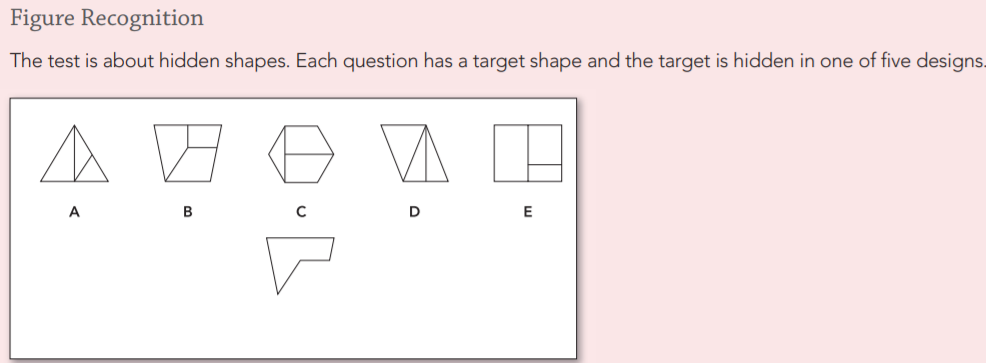Image resolution: width=986 pixels, height=363 pixels.
Task: Click answer label D
Action: tap(414, 212)
